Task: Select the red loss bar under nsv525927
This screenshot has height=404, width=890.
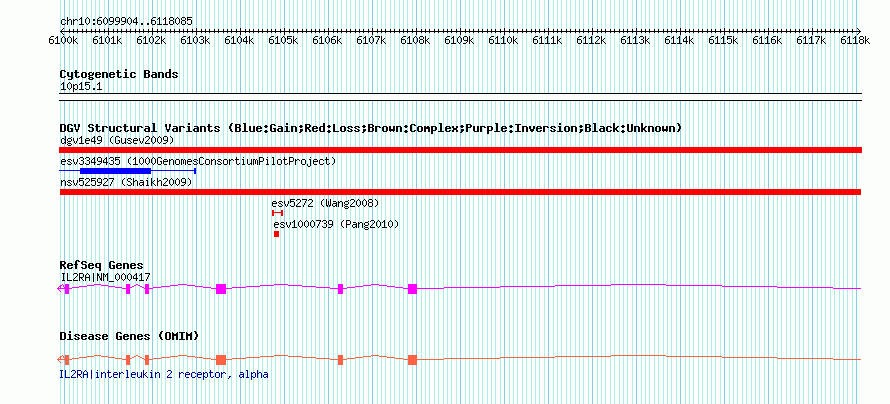Action: point(460,192)
